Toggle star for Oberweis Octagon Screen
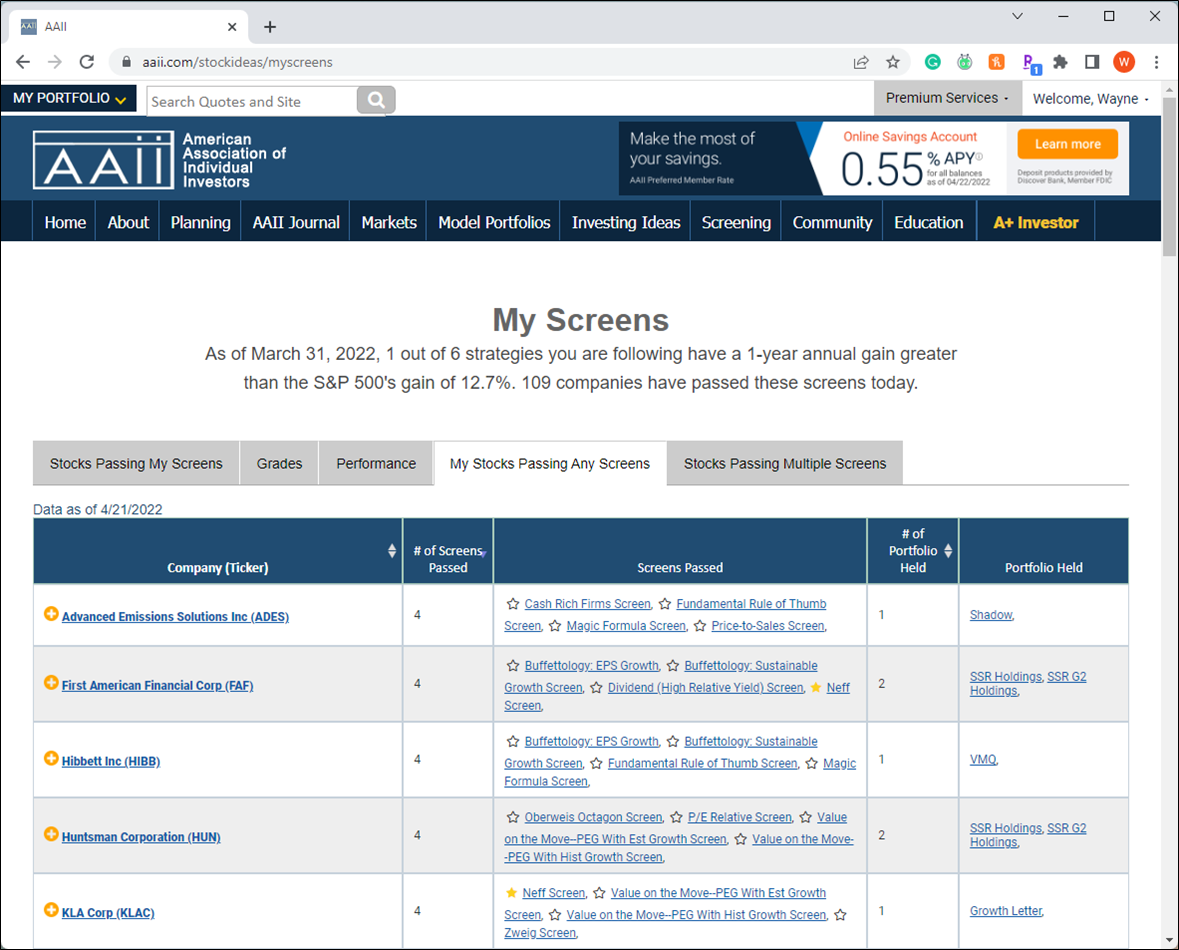The image size is (1179, 950). pos(513,818)
